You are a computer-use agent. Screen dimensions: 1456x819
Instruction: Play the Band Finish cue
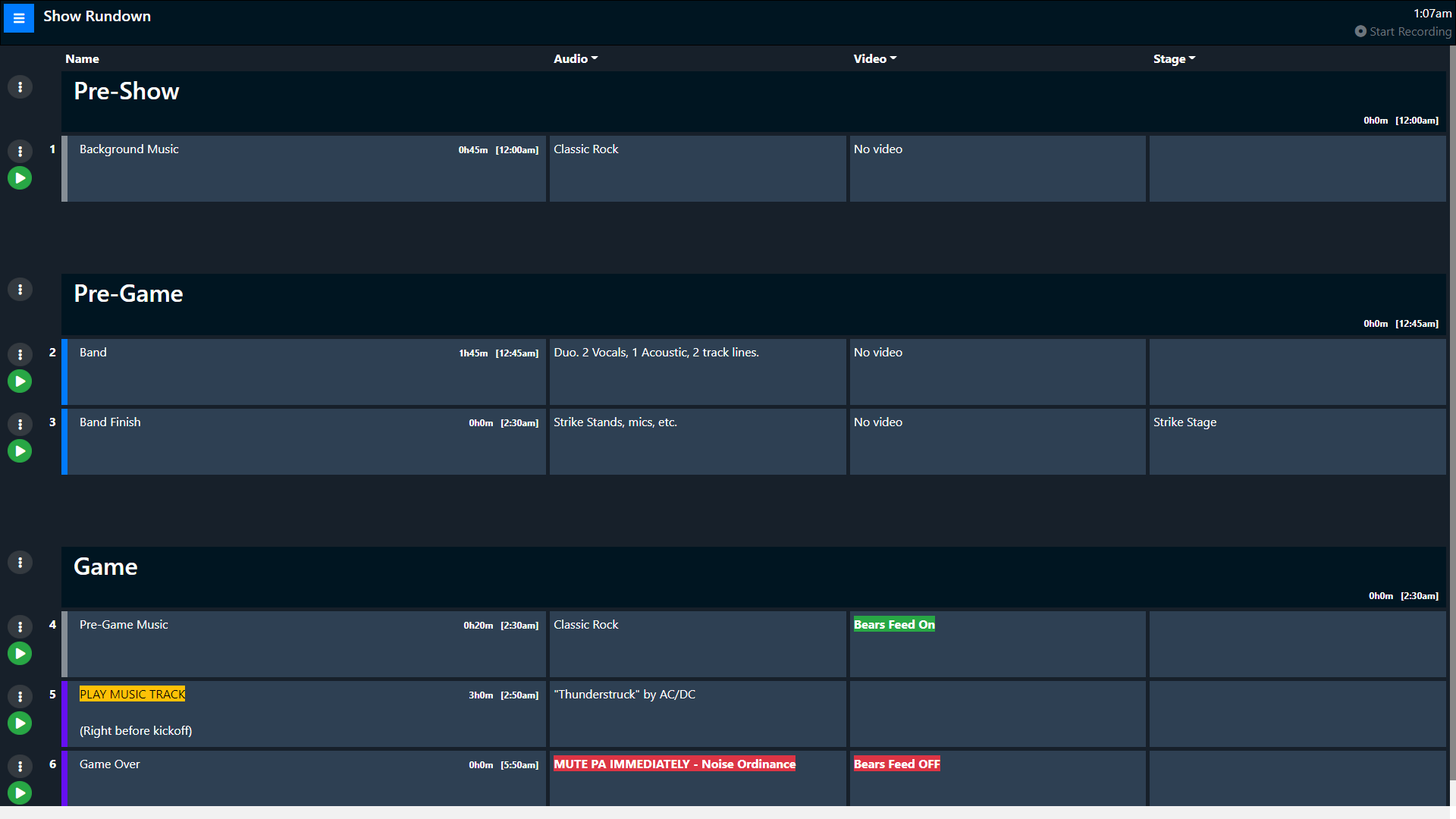(x=20, y=450)
